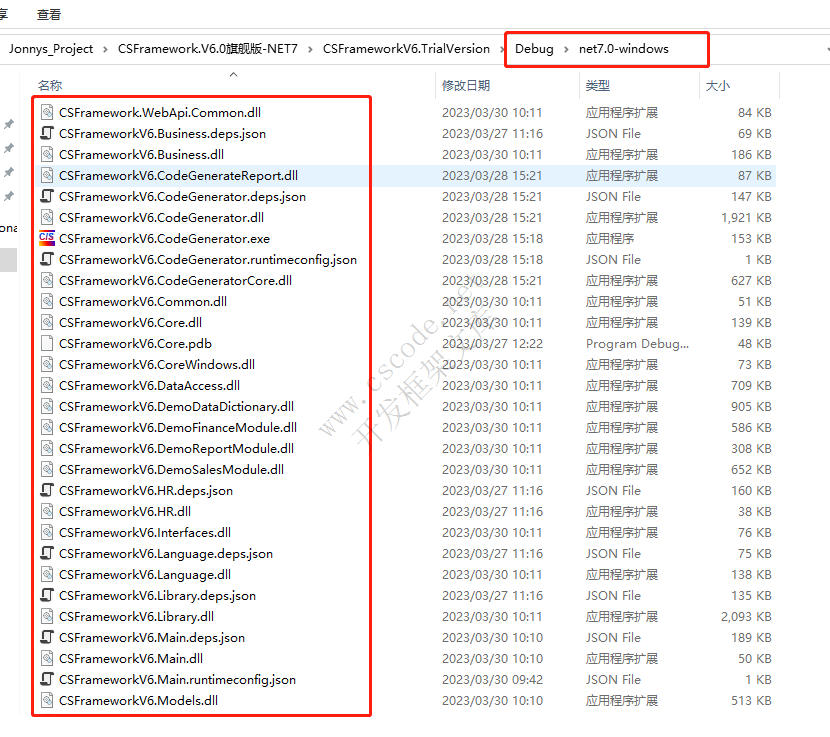This screenshot has width=830, height=737.
Task: Click the CSFrameworkV6.DemoSalesModule.dll file icon
Action: (x=47, y=470)
